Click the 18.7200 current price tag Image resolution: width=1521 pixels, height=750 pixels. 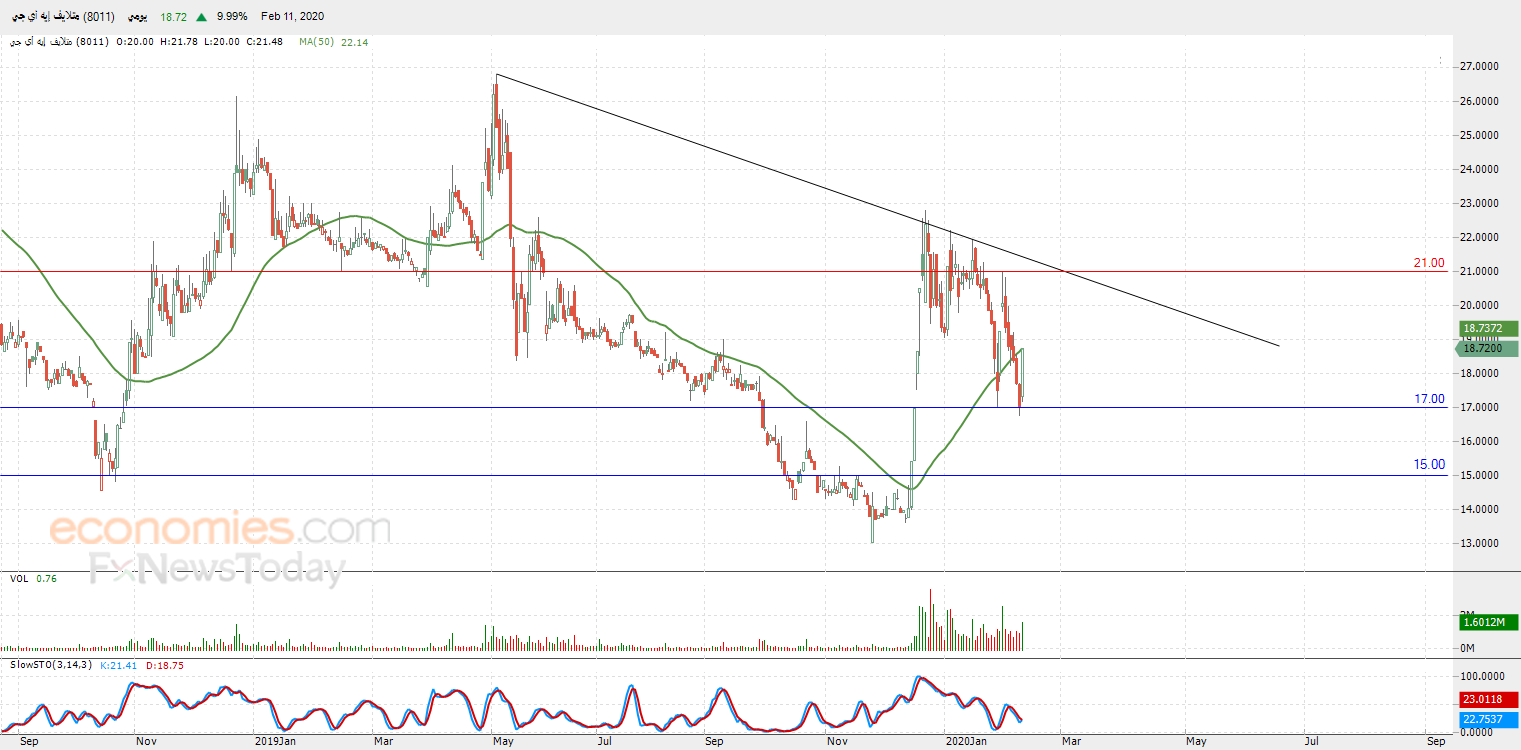click(1488, 348)
